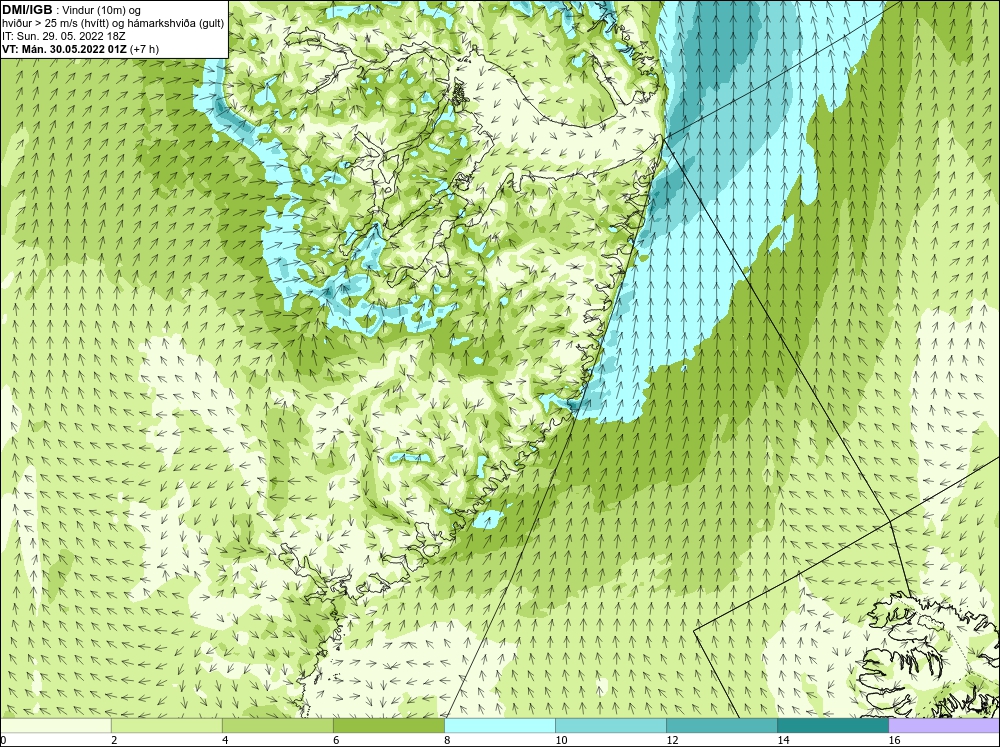1000x747 pixels.
Task: Click the '(+7 h)' forecast offset text
Action: (144, 48)
